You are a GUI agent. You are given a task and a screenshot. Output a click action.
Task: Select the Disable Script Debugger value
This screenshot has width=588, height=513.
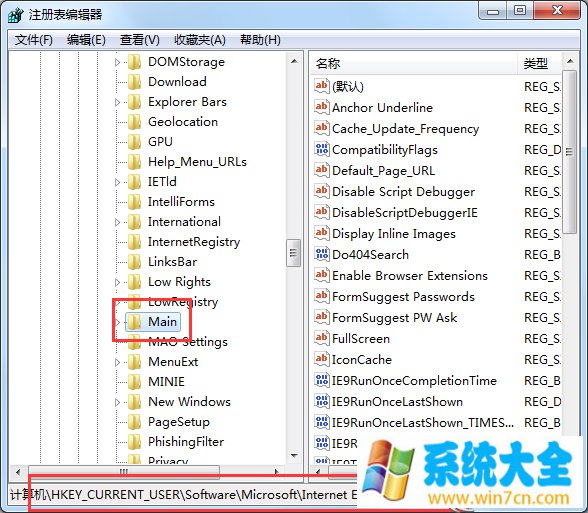point(404,192)
